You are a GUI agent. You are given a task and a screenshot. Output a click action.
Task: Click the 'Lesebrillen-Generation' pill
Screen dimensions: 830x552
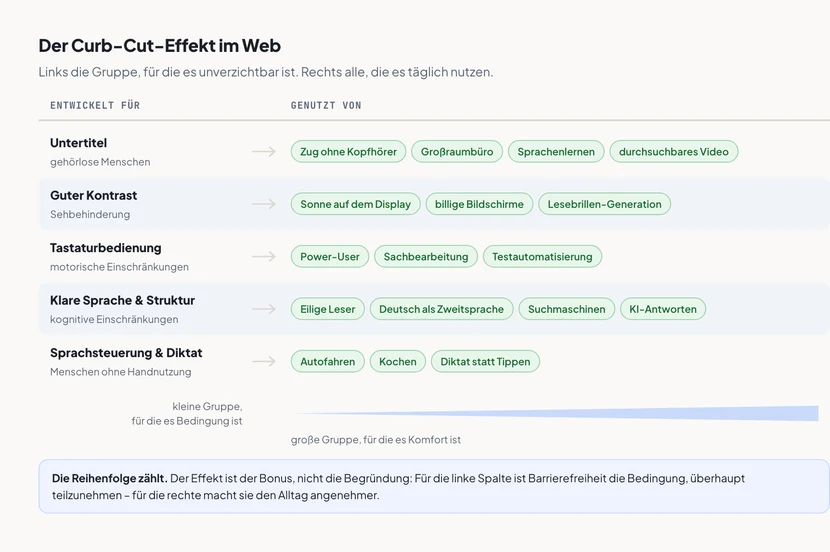(605, 204)
